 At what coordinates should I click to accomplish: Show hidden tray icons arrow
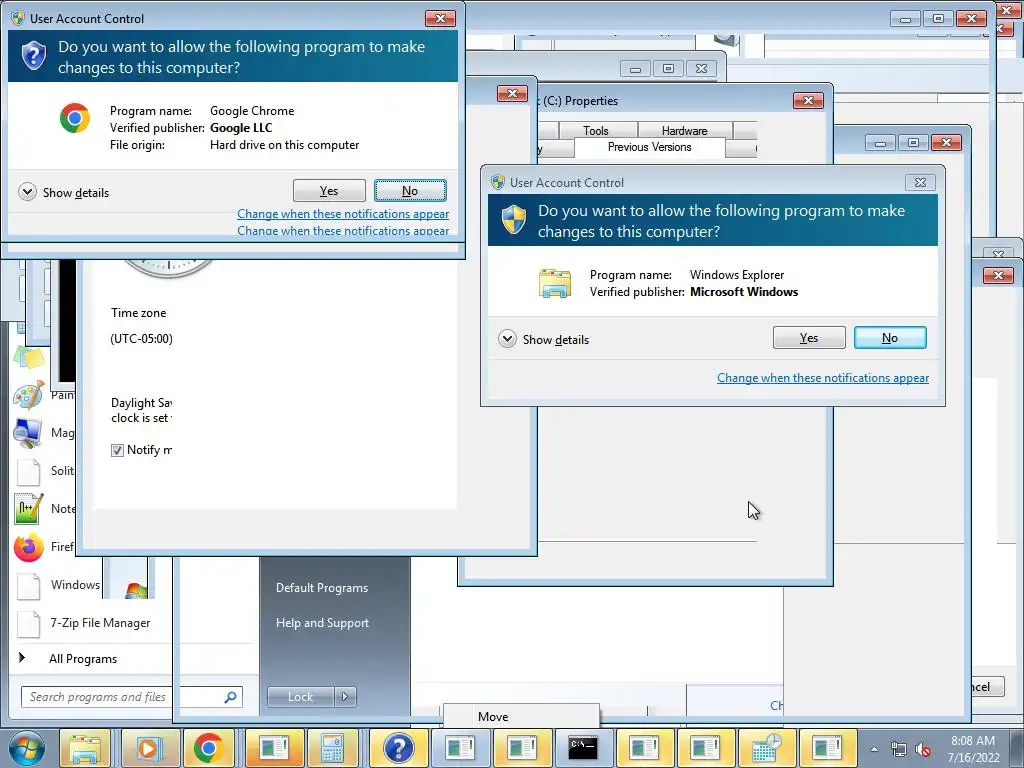pos(874,750)
